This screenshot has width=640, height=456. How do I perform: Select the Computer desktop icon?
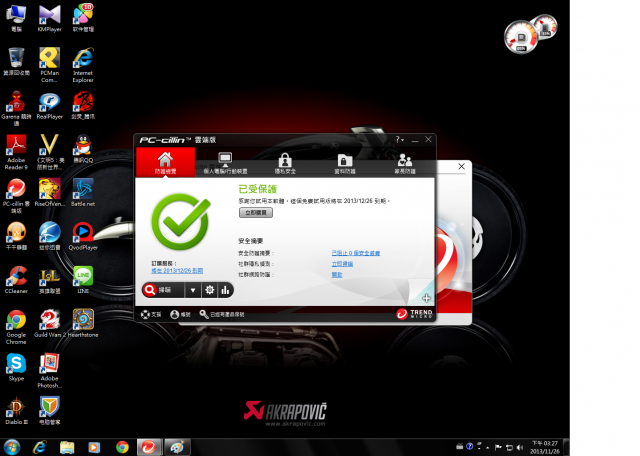pyautogui.click(x=16, y=18)
